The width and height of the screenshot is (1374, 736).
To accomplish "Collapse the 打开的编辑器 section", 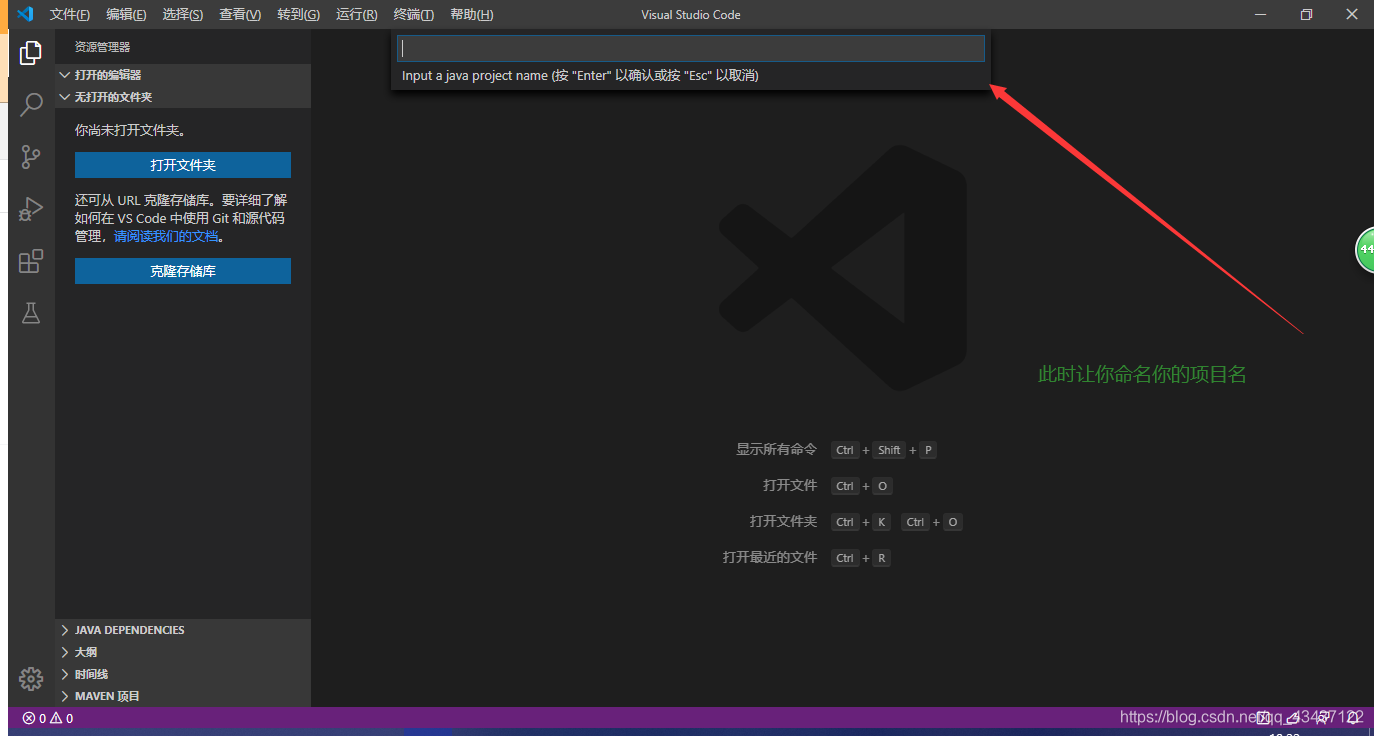I will coord(183,75).
